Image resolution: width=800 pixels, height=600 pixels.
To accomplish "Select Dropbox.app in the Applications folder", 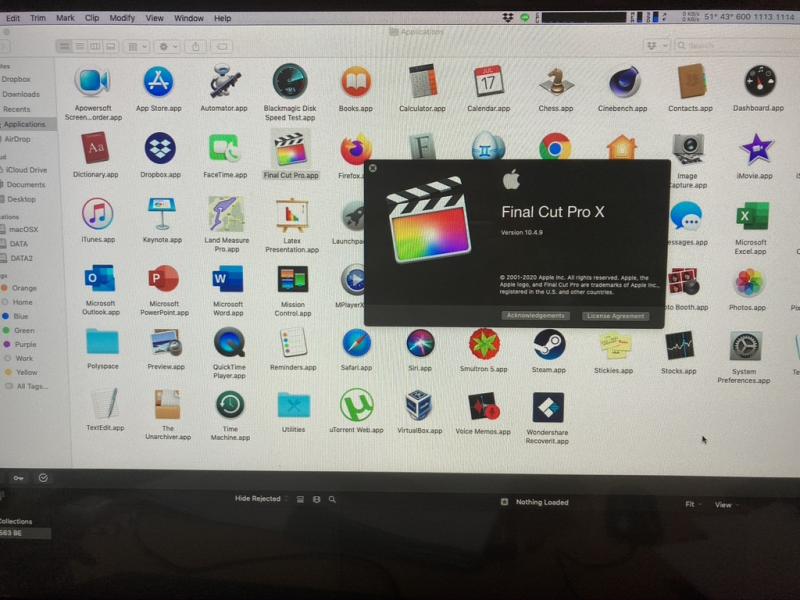I will coord(160,148).
